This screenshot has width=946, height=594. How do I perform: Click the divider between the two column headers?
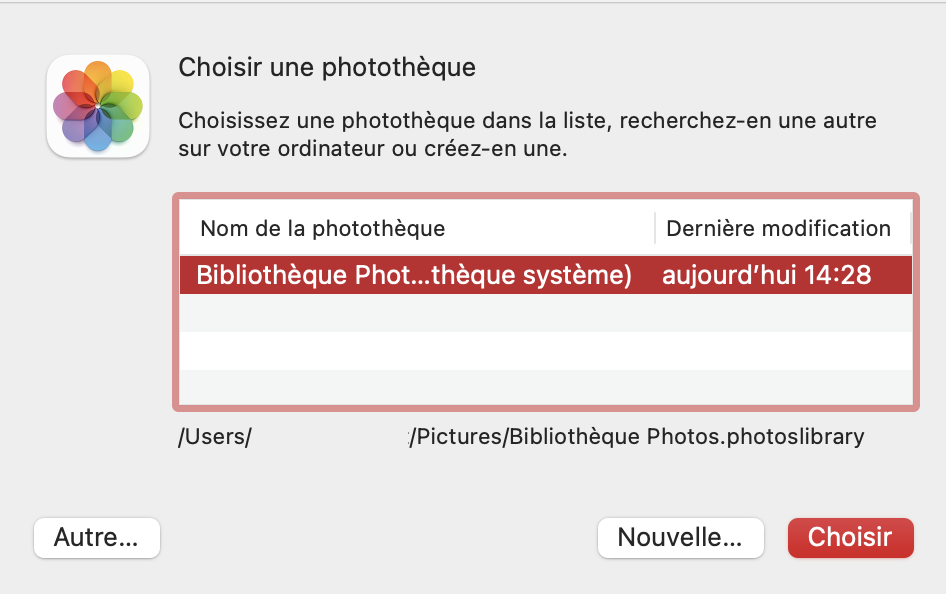click(x=655, y=228)
